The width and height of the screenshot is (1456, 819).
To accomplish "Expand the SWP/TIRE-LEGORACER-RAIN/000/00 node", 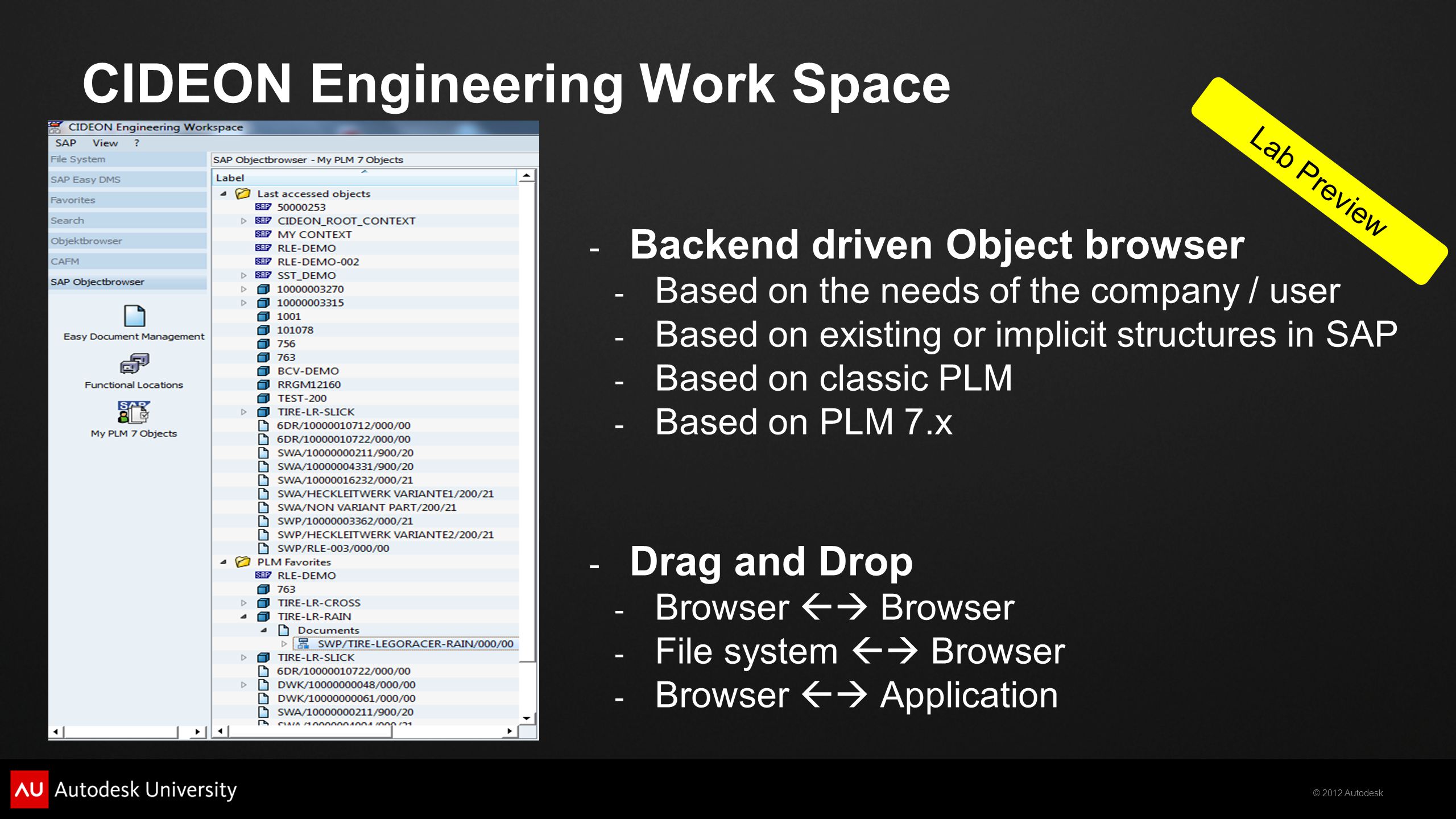I will click(x=284, y=644).
